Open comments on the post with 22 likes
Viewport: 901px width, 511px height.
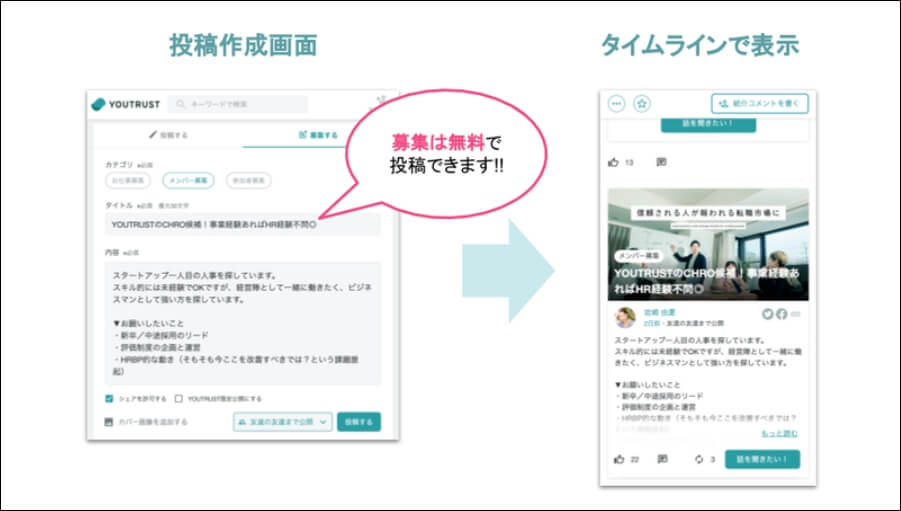663,459
